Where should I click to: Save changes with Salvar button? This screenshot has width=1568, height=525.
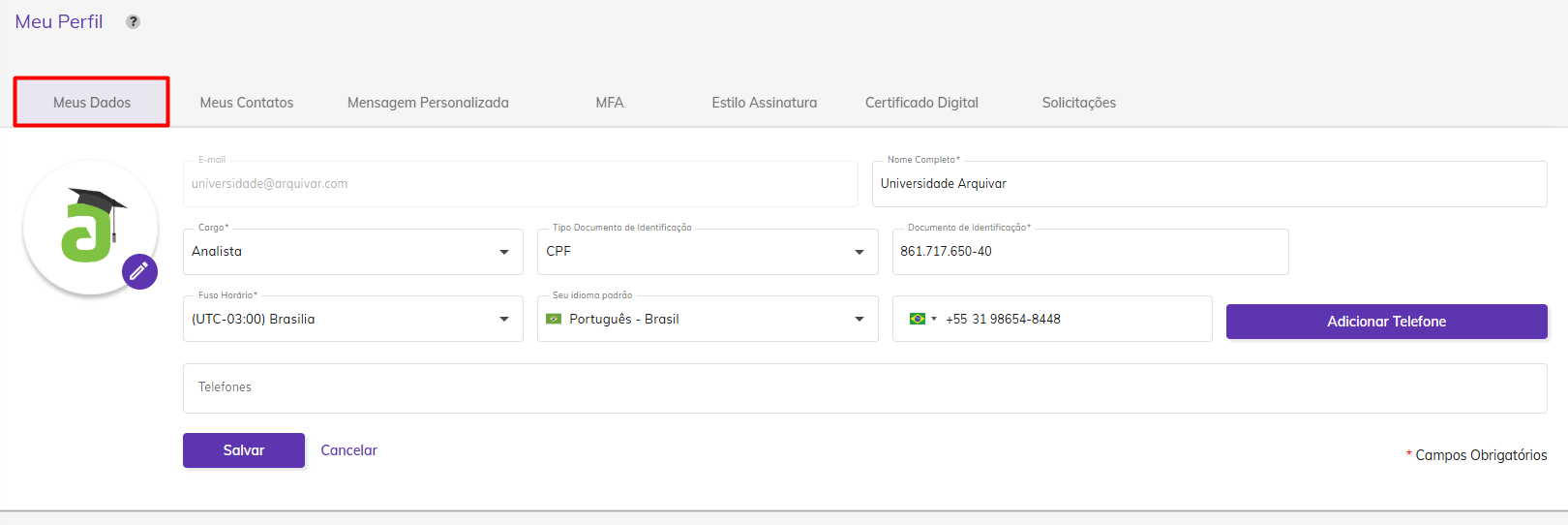coord(244,450)
